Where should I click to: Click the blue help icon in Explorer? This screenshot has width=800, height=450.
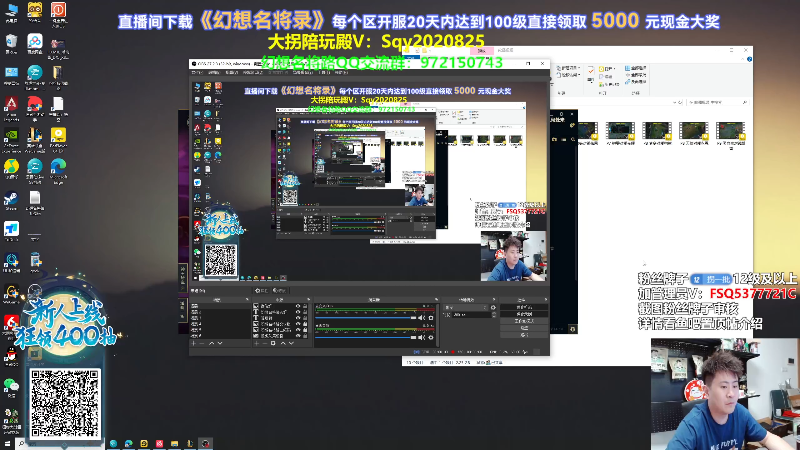click(x=749, y=59)
